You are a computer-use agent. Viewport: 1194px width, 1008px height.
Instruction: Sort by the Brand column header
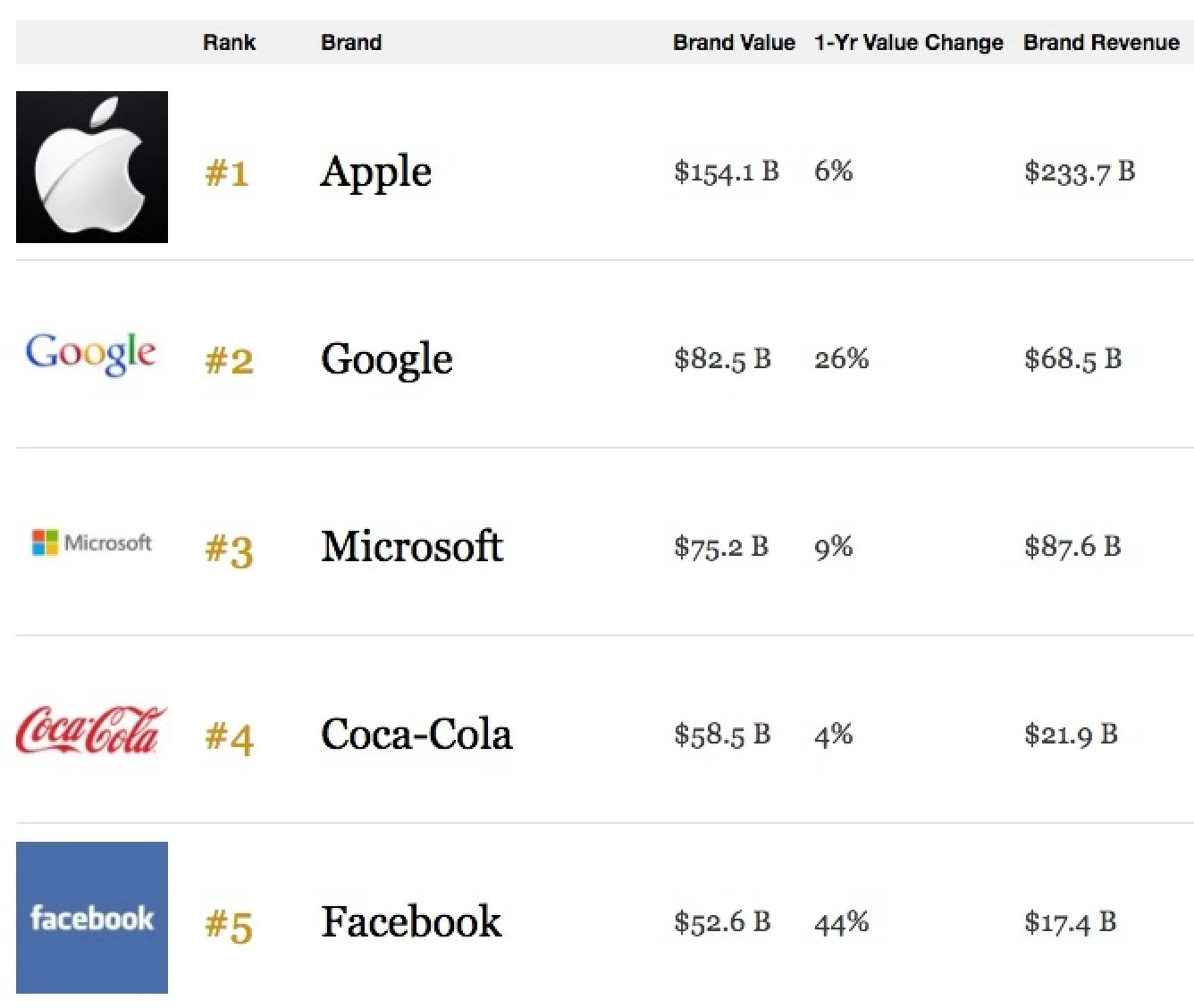coord(351,43)
